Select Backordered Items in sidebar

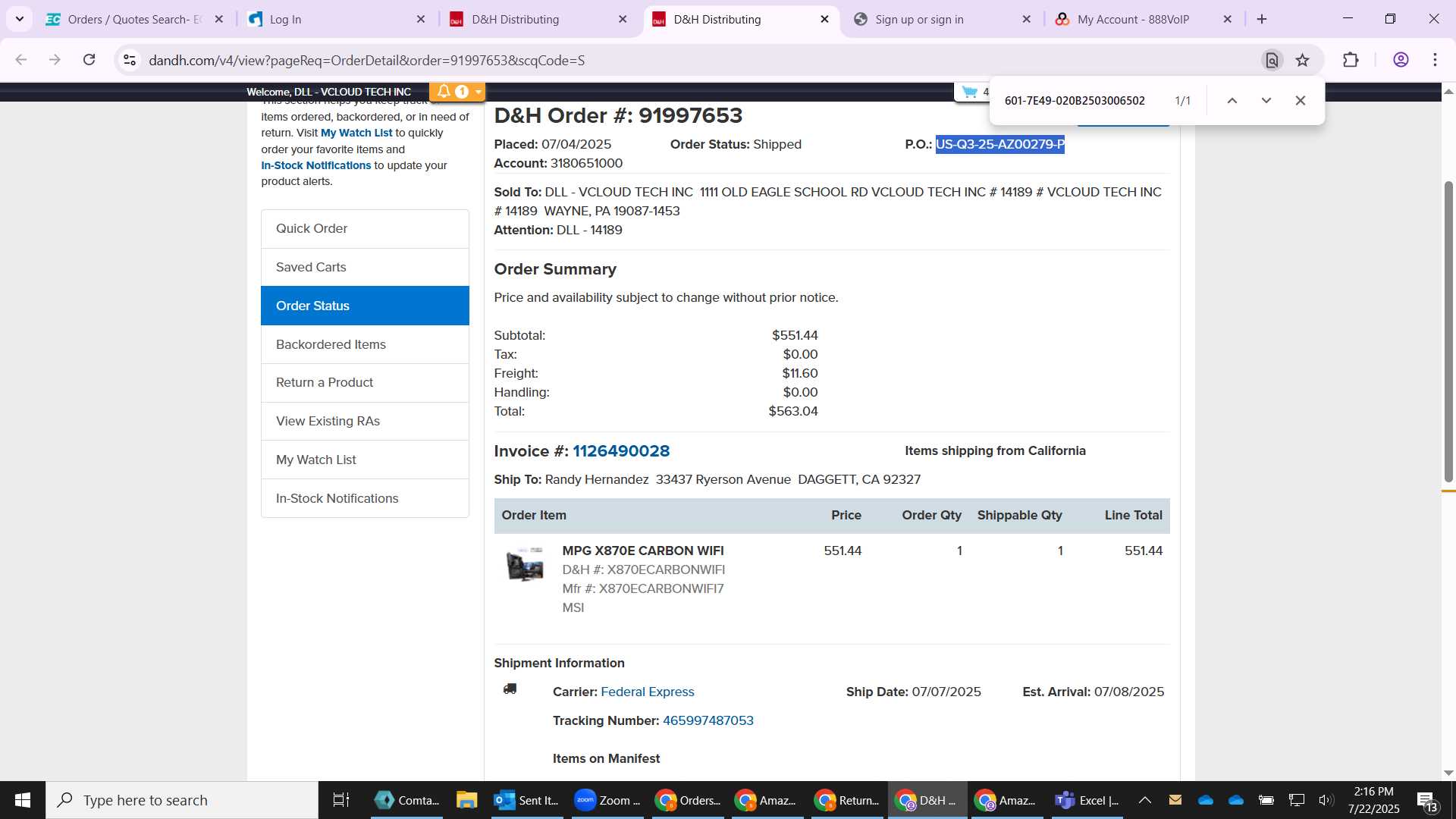coord(365,344)
